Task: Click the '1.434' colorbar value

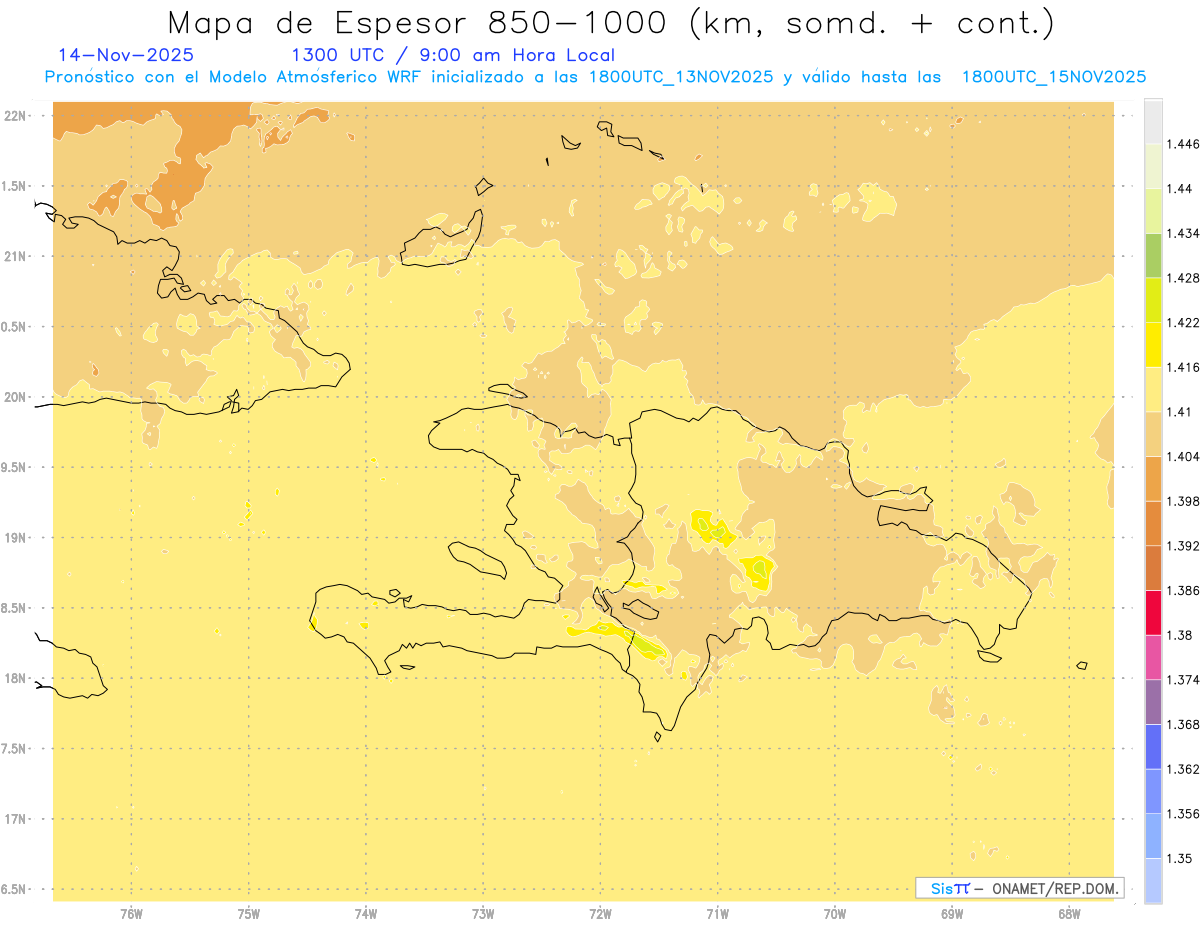Action: click(x=1185, y=233)
